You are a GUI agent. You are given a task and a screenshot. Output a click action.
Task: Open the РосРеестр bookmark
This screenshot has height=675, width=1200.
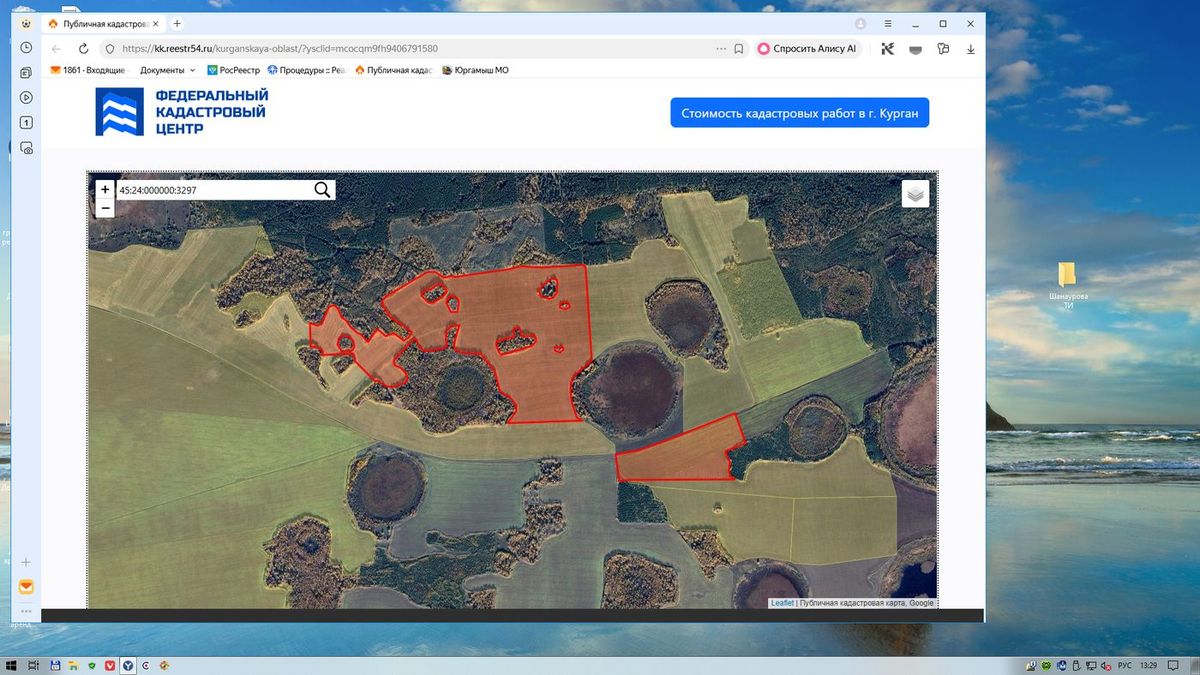coord(233,70)
